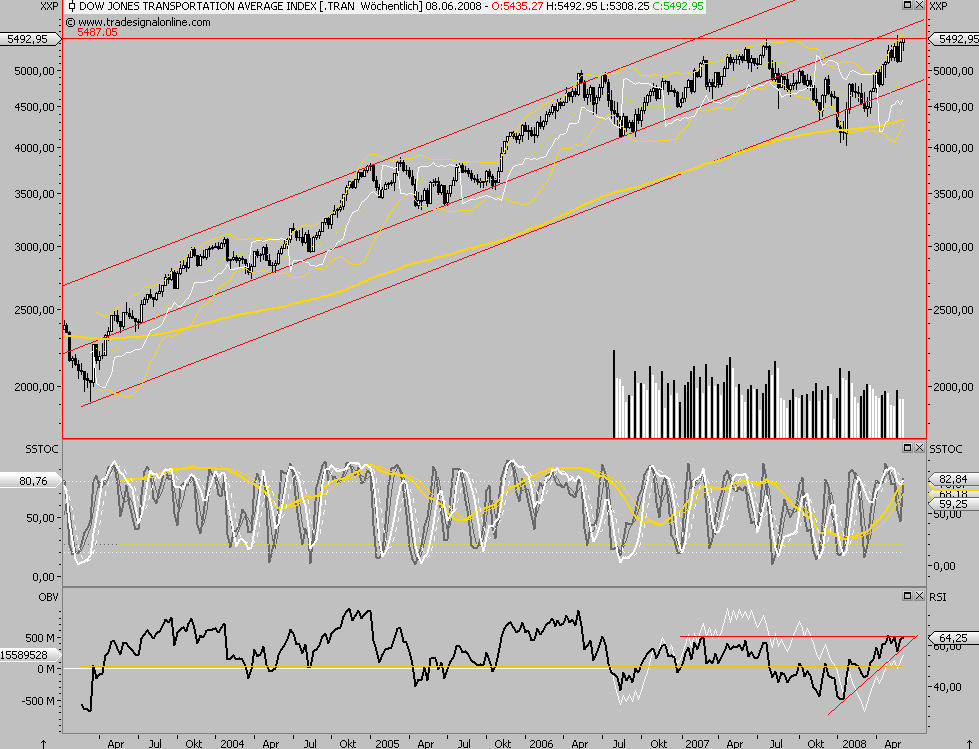Close the SSTOC indicator panel
The height and width of the screenshot is (749, 979).
click(919, 448)
